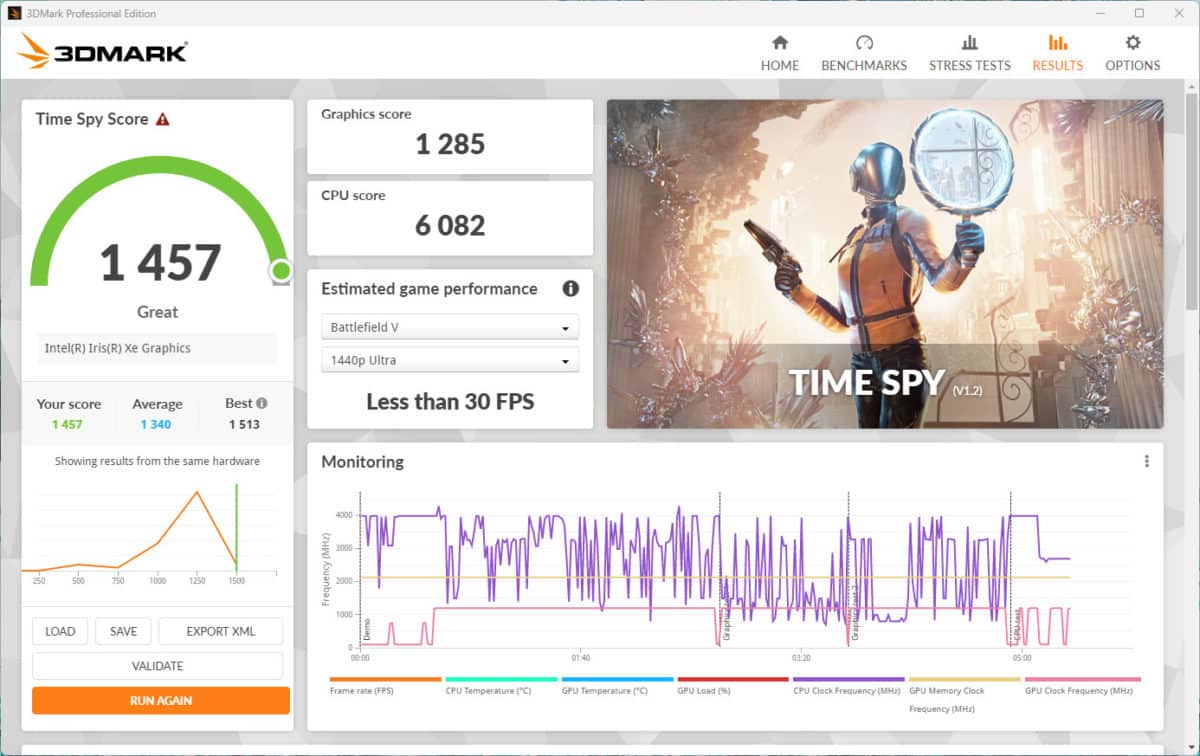Image resolution: width=1200 pixels, height=756 pixels.
Task: Expand the Battlefield V game dropdown
Action: [x=449, y=327]
